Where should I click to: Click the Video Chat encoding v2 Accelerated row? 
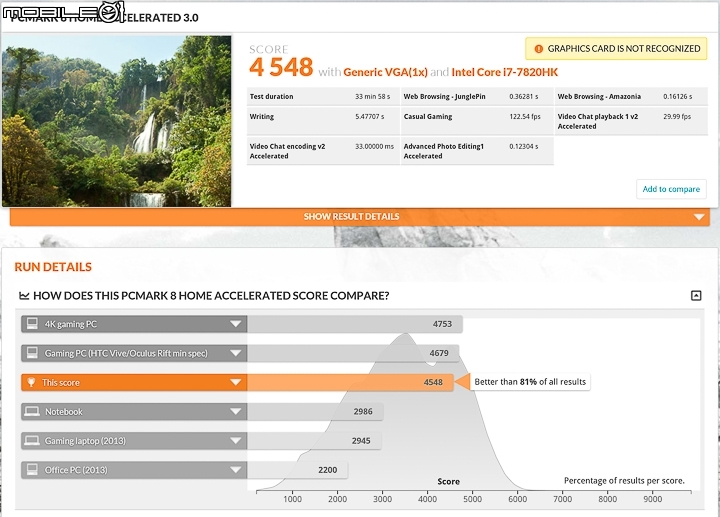[323, 151]
